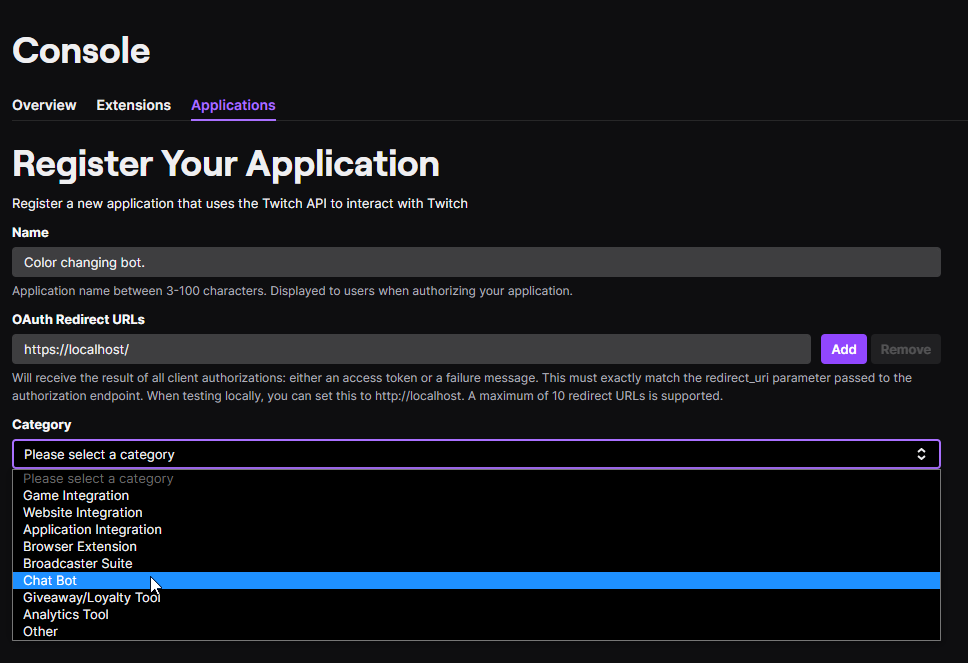Click the Remove URL button
This screenshot has width=968, height=663.
tap(906, 349)
